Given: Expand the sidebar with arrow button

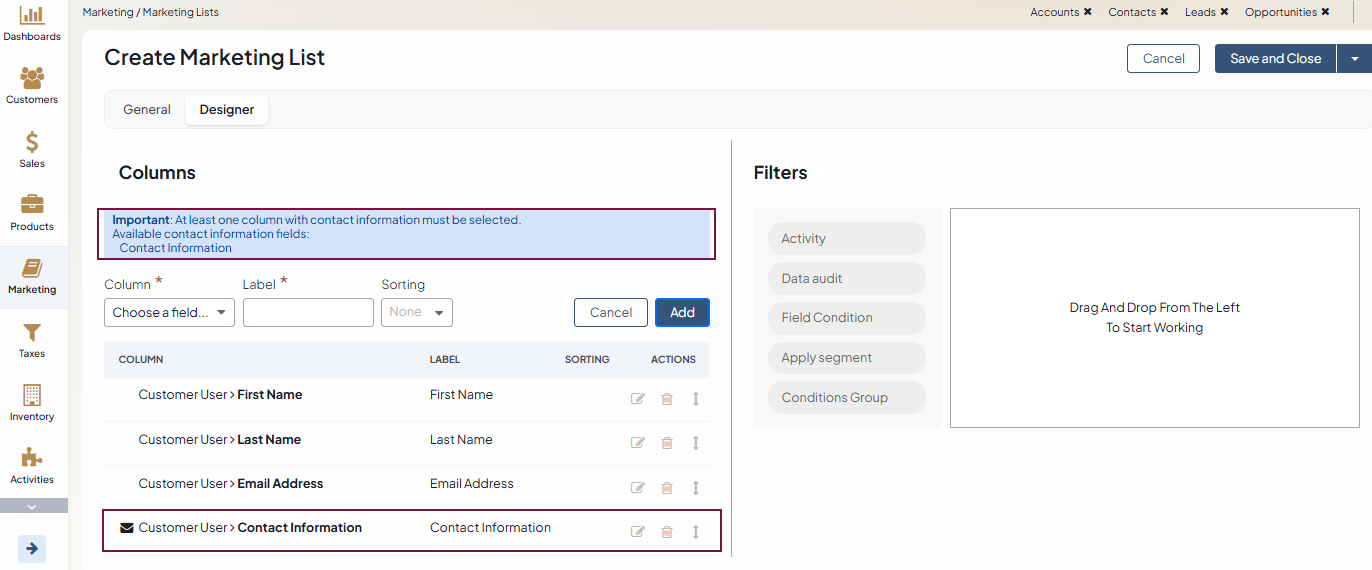Looking at the screenshot, I should [32, 548].
